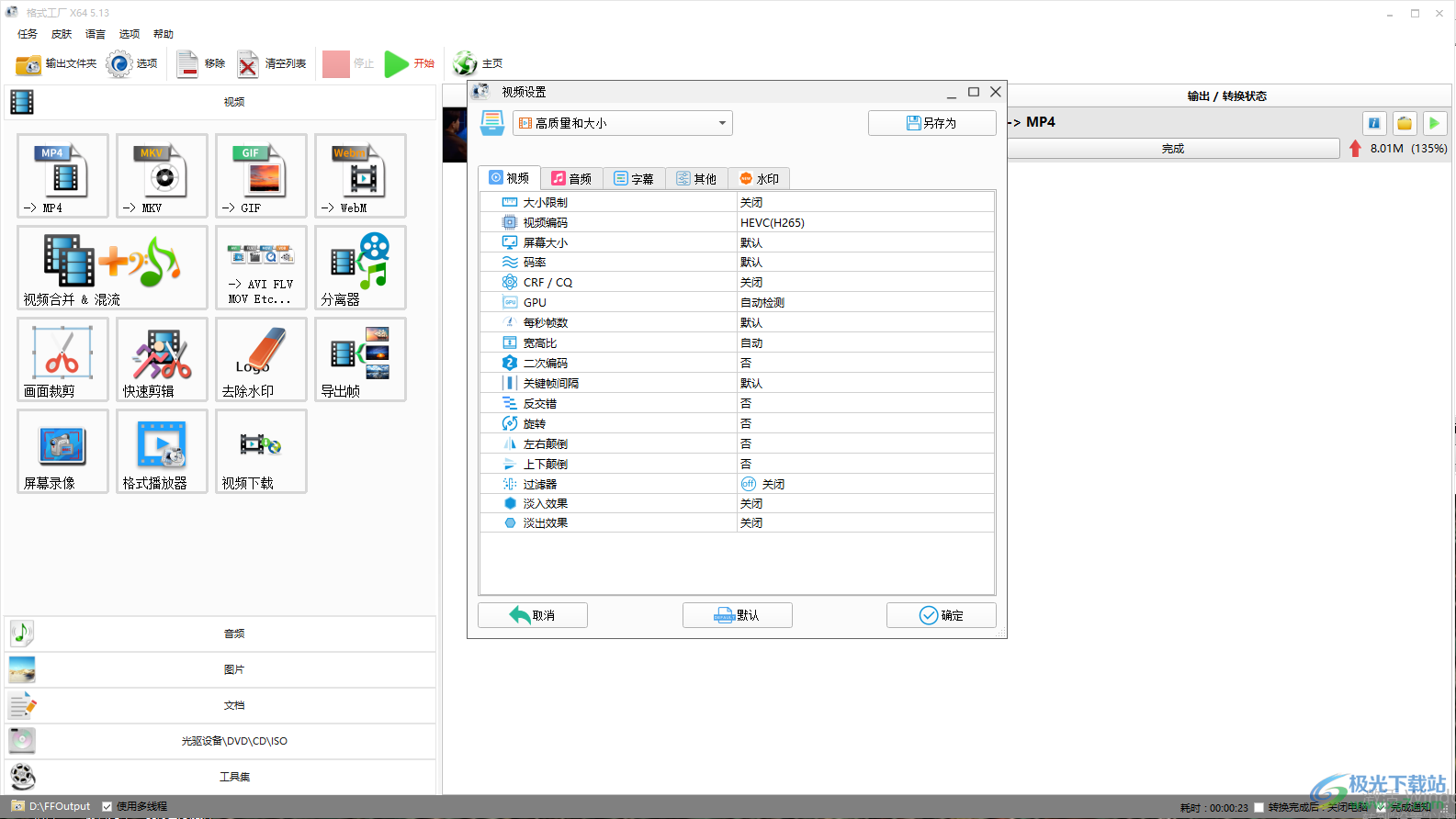Click the green play icon in output panel
1456x819 pixels.
(1434, 123)
